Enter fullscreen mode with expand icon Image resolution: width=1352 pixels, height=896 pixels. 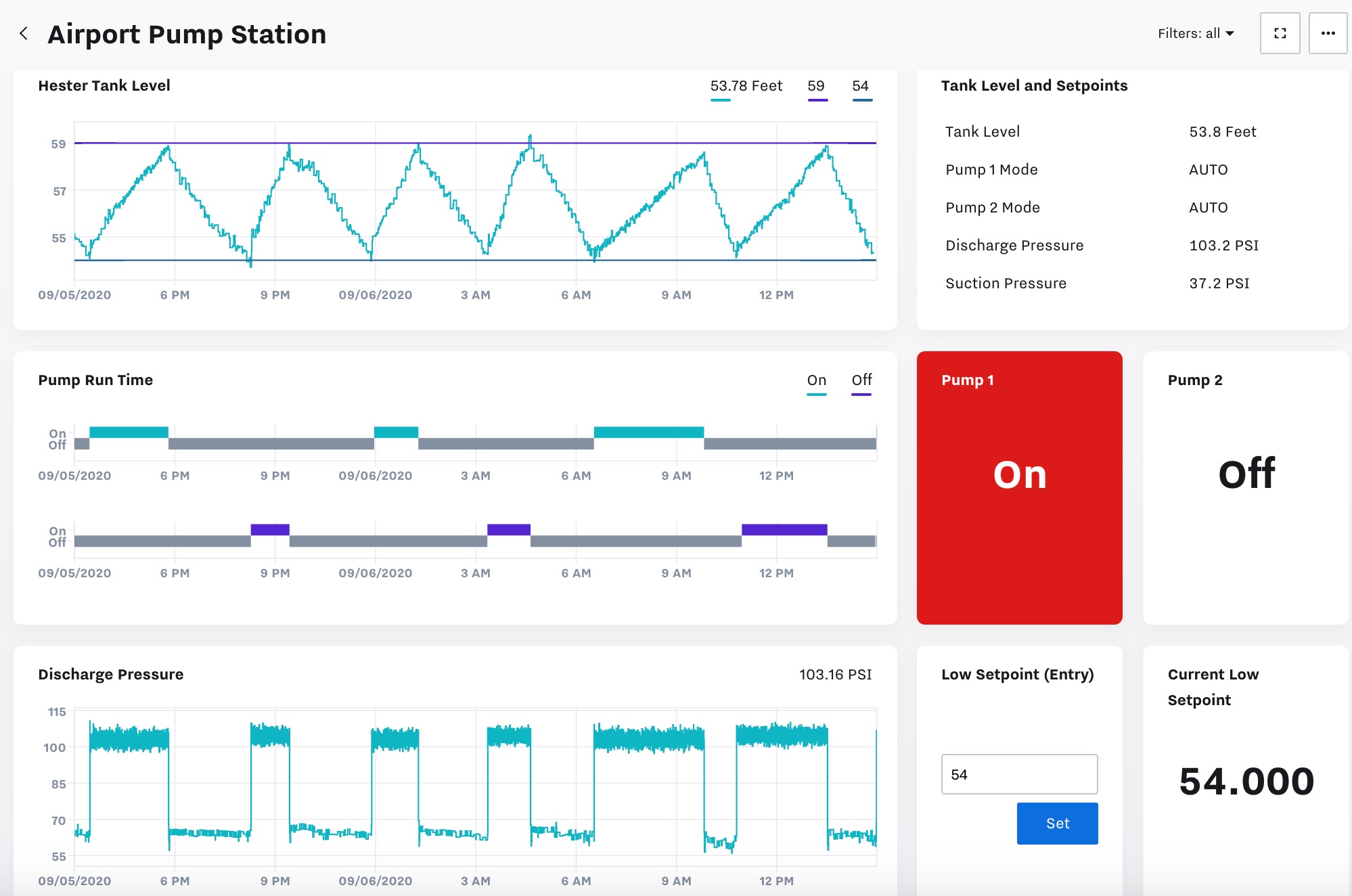1280,33
